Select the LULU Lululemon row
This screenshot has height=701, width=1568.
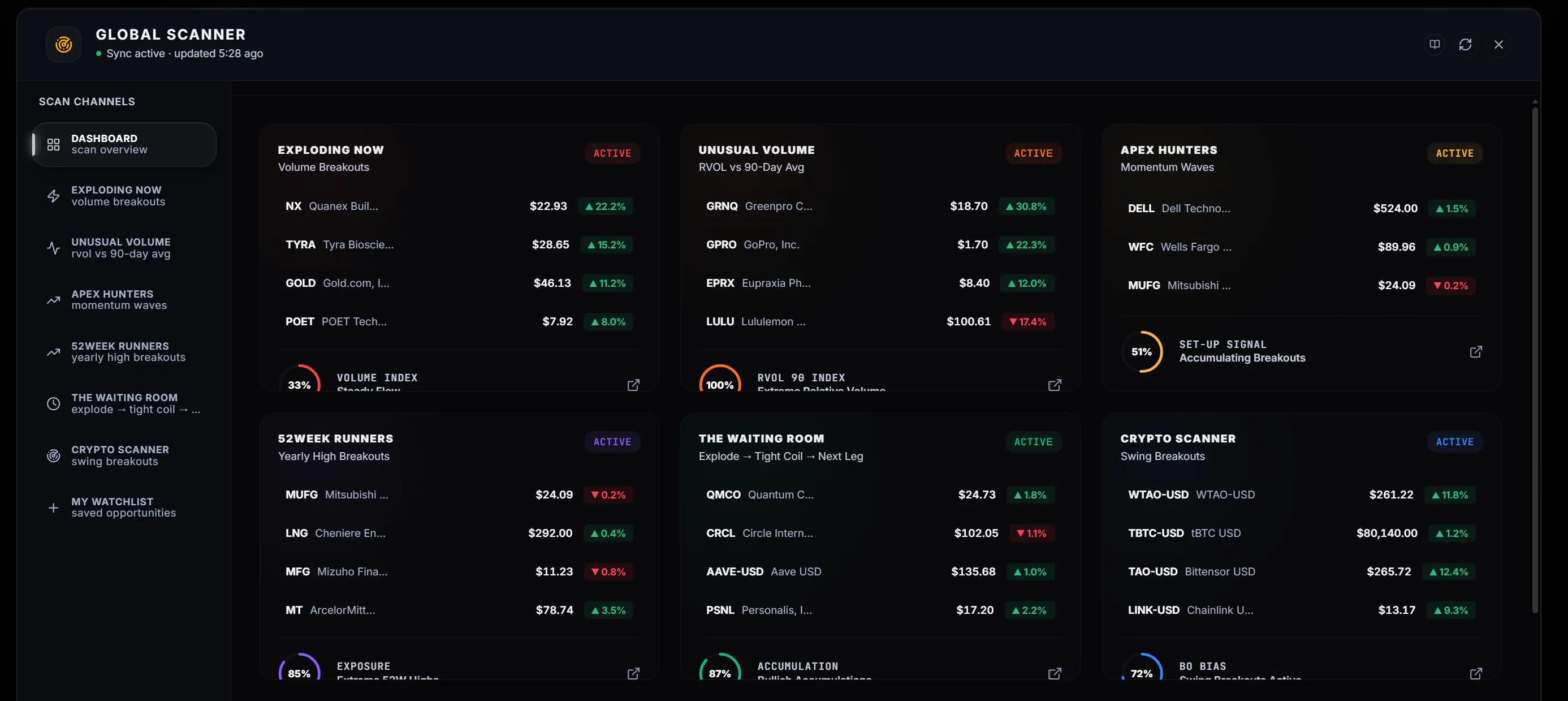tap(880, 321)
